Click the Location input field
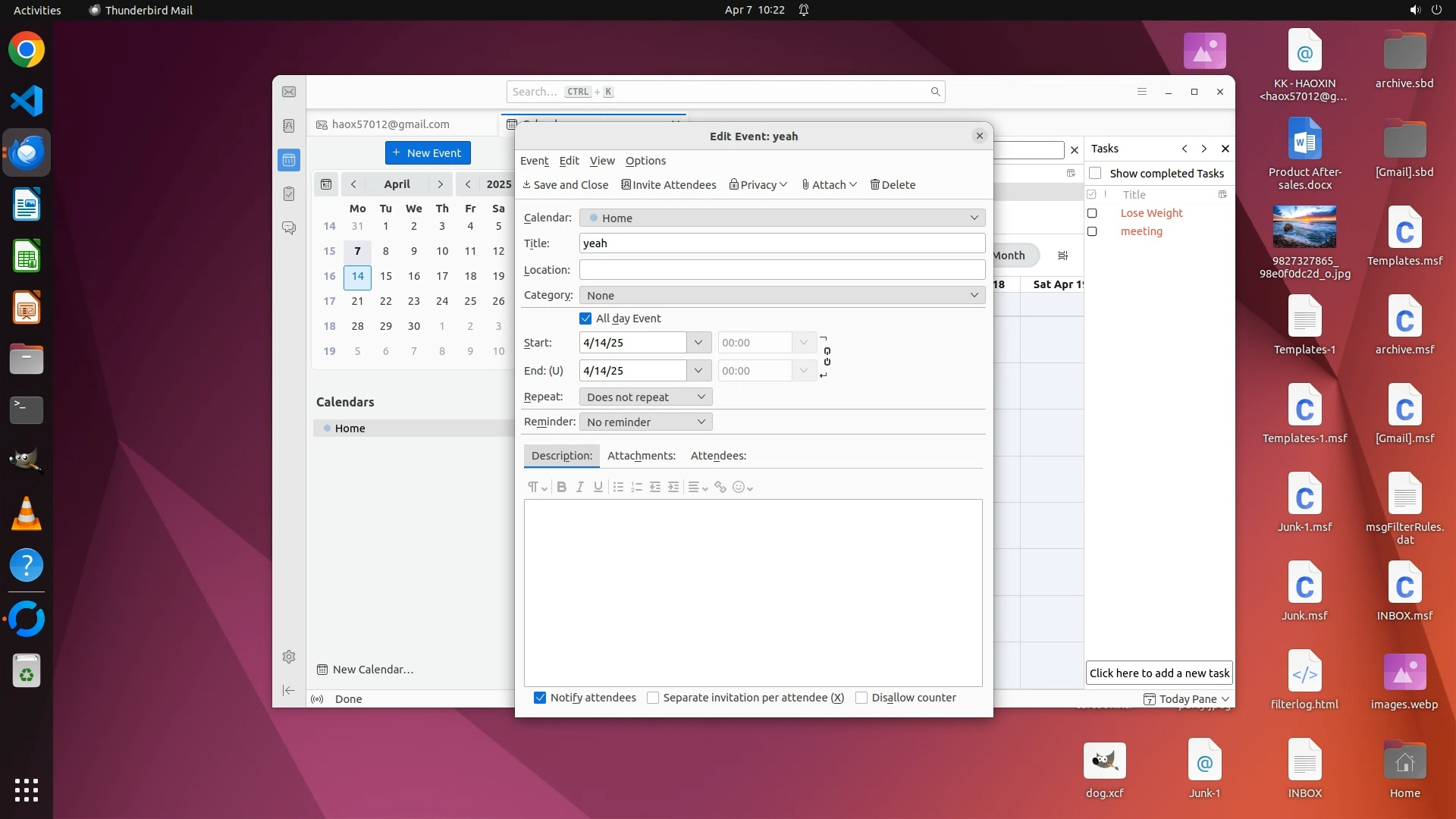 [x=781, y=270]
